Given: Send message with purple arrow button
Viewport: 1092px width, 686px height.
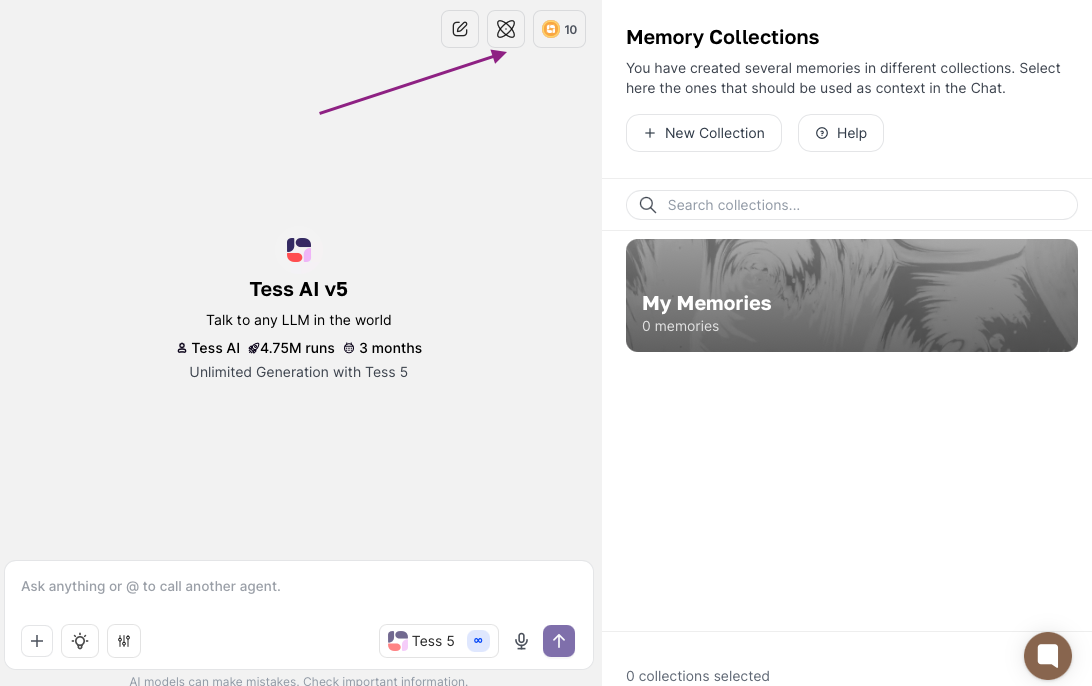Looking at the screenshot, I should 559,641.
